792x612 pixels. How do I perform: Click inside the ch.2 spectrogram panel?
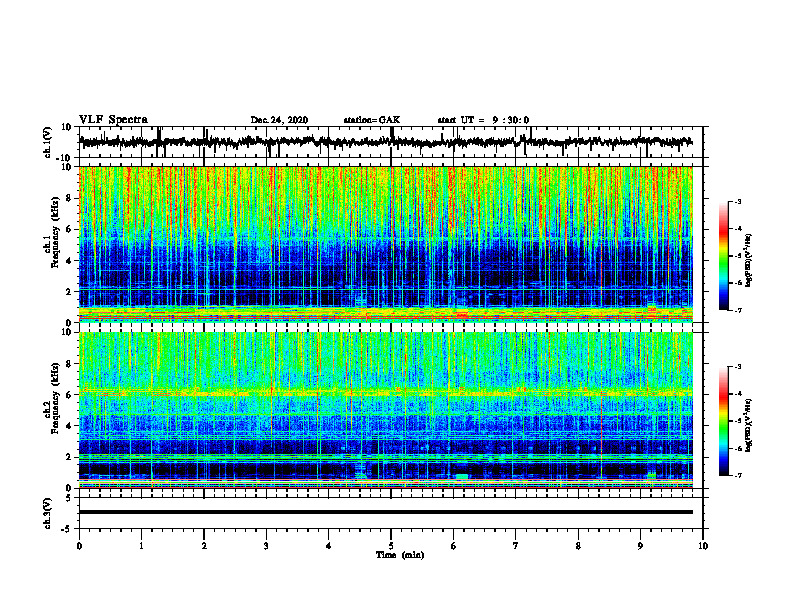(386, 410)
